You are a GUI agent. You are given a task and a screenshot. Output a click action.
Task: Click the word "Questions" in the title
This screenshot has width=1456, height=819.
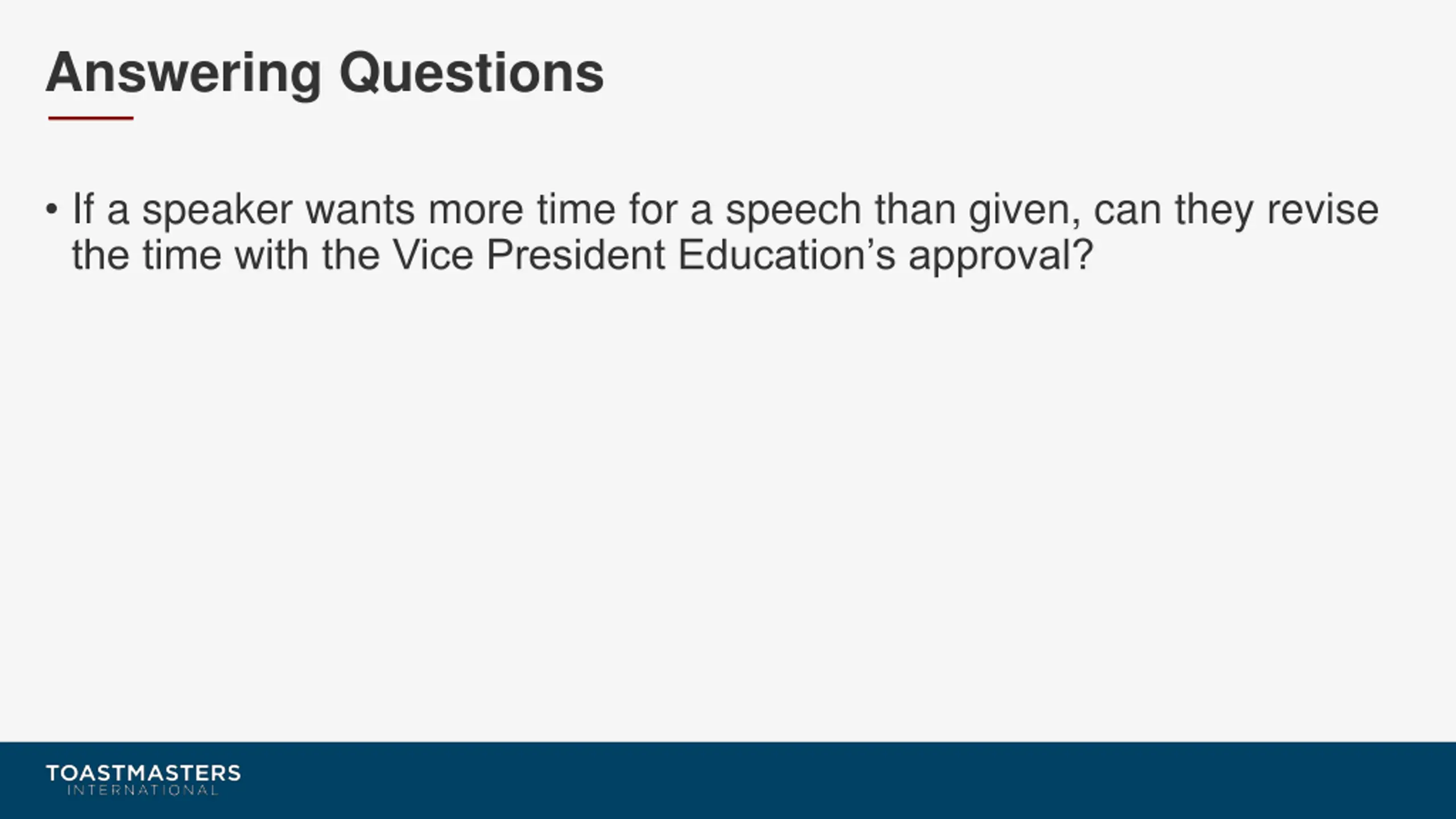pos(471,73)
